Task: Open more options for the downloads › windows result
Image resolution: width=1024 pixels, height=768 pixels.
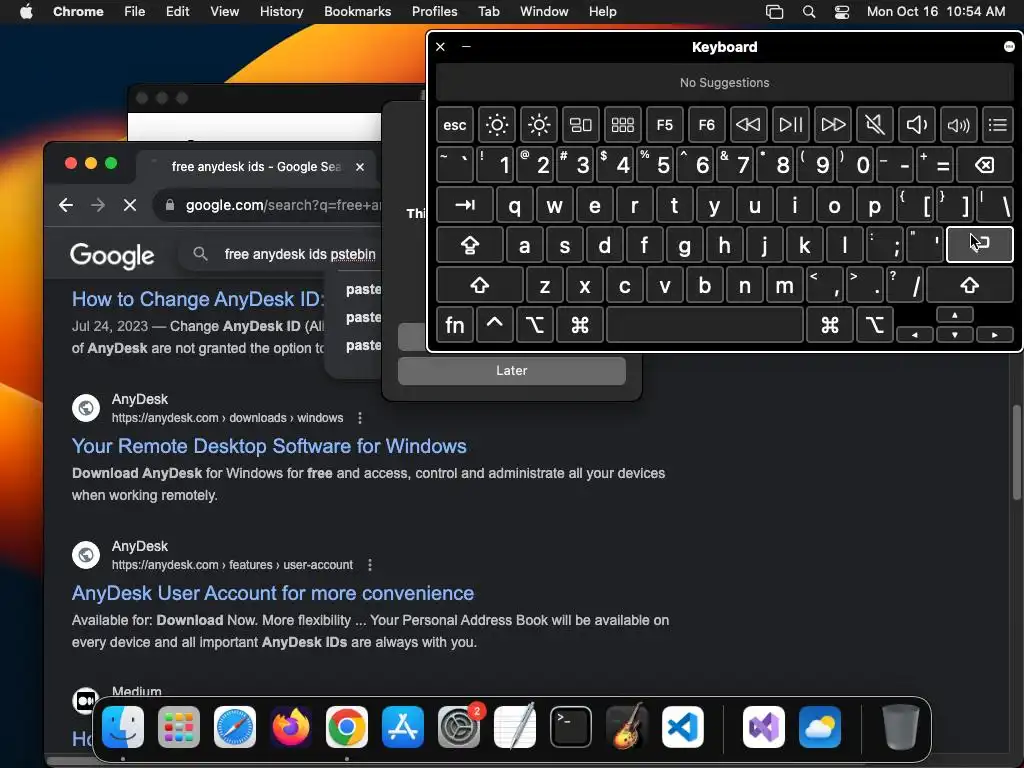Action: coord(360,418)
